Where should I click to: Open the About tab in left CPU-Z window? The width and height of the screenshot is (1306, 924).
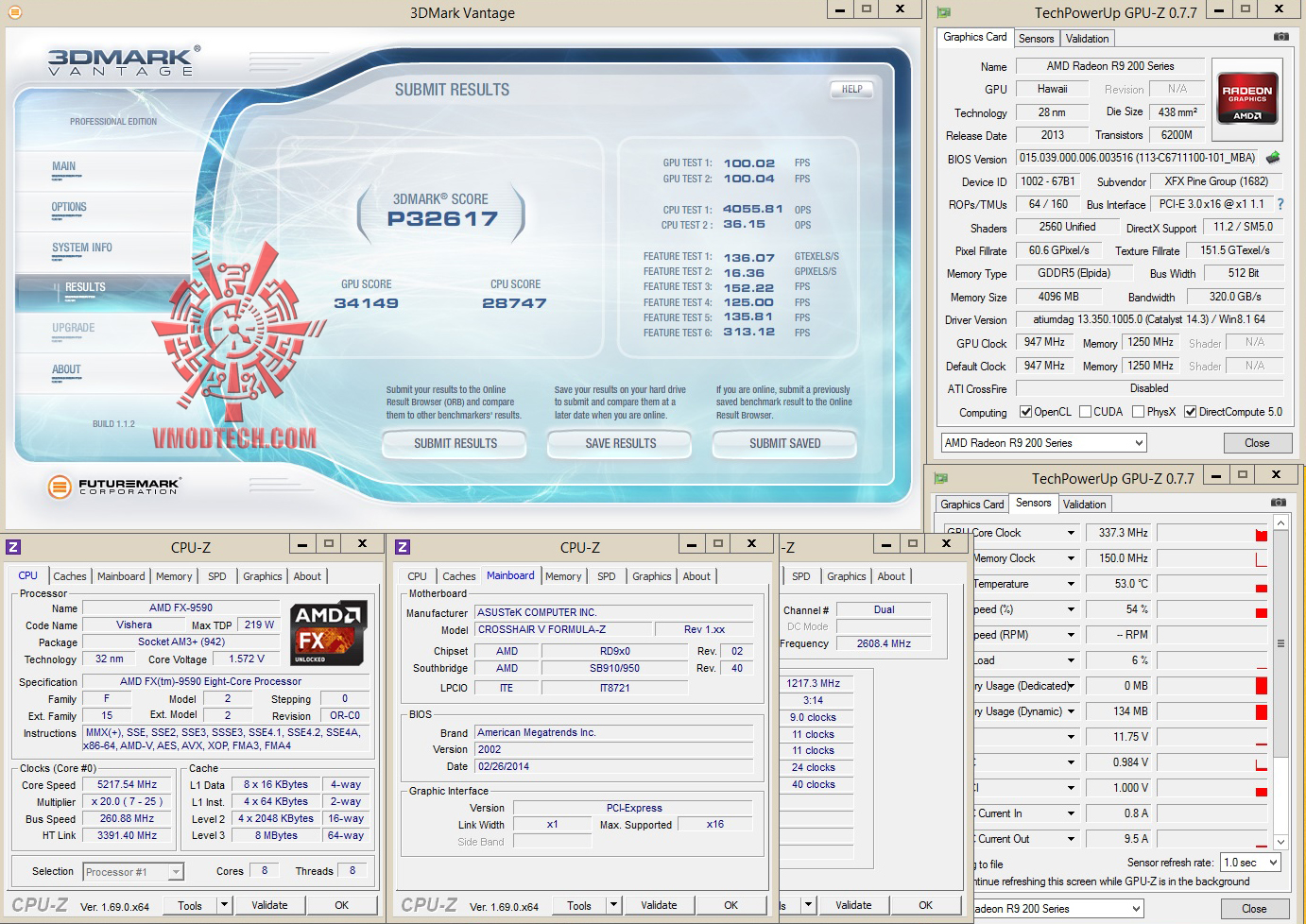click(x=307, y=576)
